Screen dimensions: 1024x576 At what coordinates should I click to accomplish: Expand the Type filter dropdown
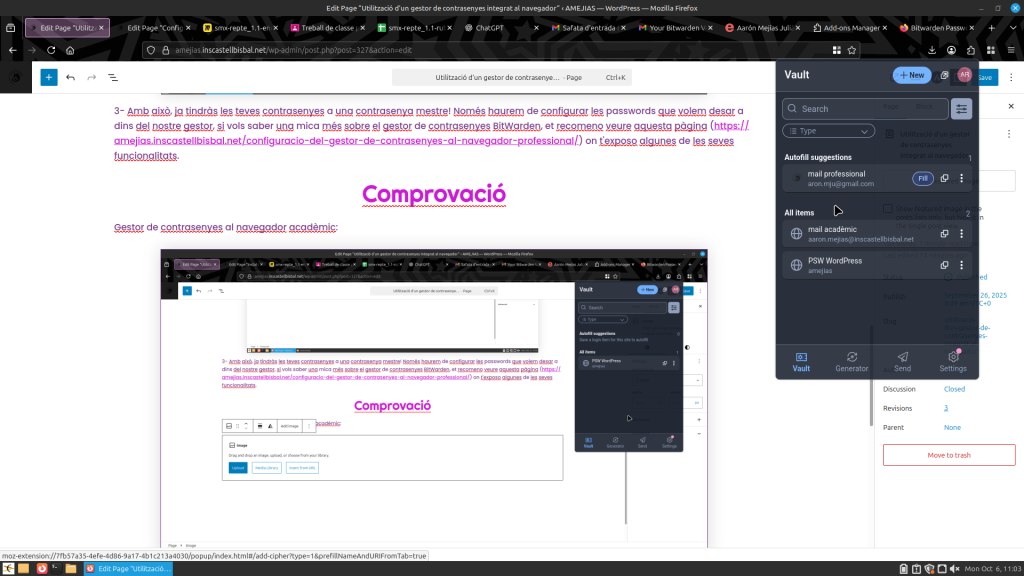pyautogui.click(x=828, y=131)
